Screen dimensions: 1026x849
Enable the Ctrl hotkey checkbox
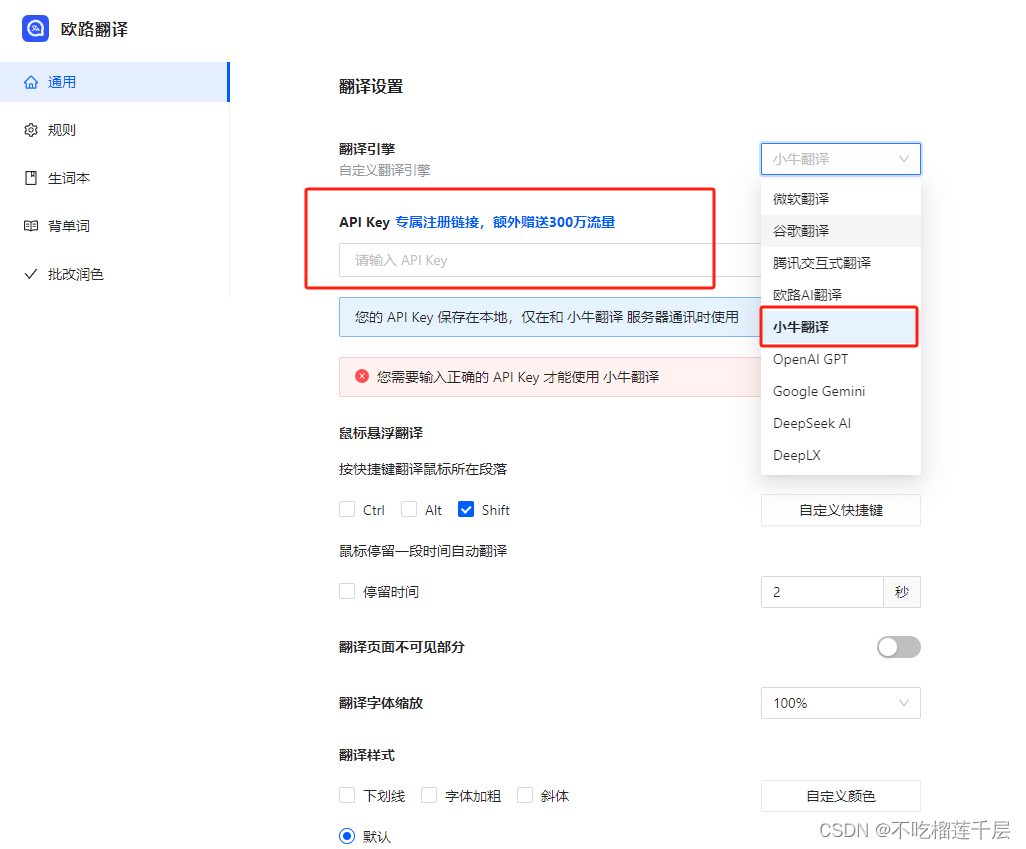pos(347,509)
